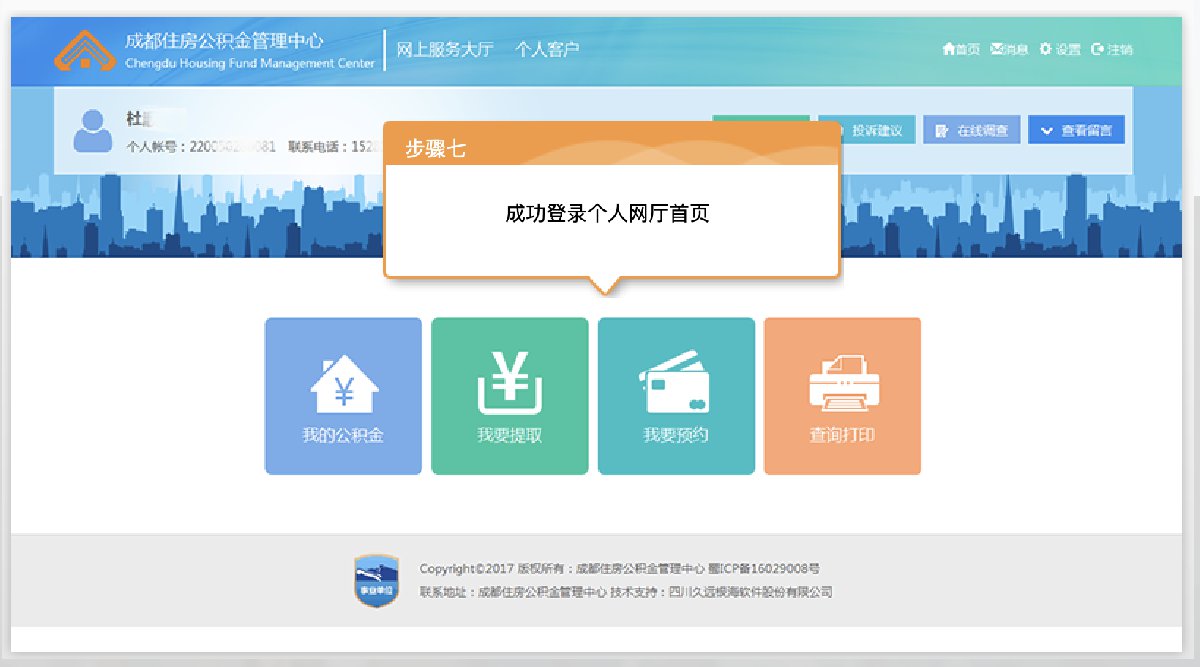Click the user avatar icon
This screenshot has width=1200, height=667.
pos(93,131)
